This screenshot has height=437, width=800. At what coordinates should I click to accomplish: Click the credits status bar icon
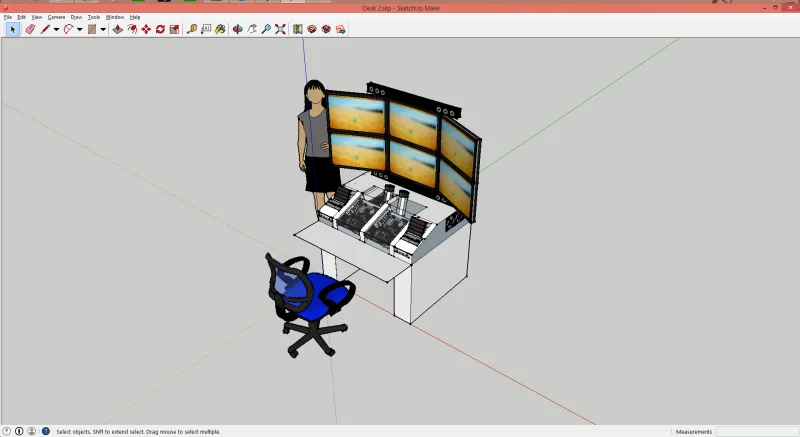[x=19, y=431]
